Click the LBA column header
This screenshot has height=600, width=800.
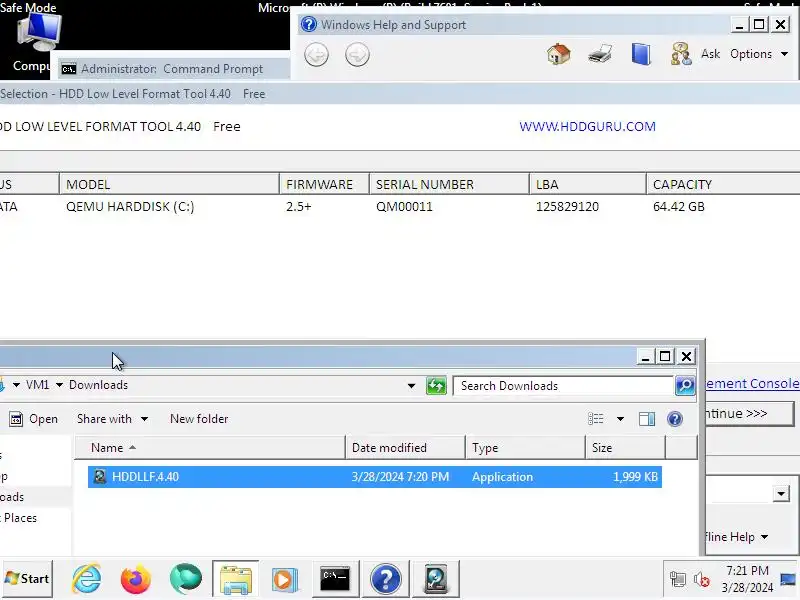click(x=588, y=184)
